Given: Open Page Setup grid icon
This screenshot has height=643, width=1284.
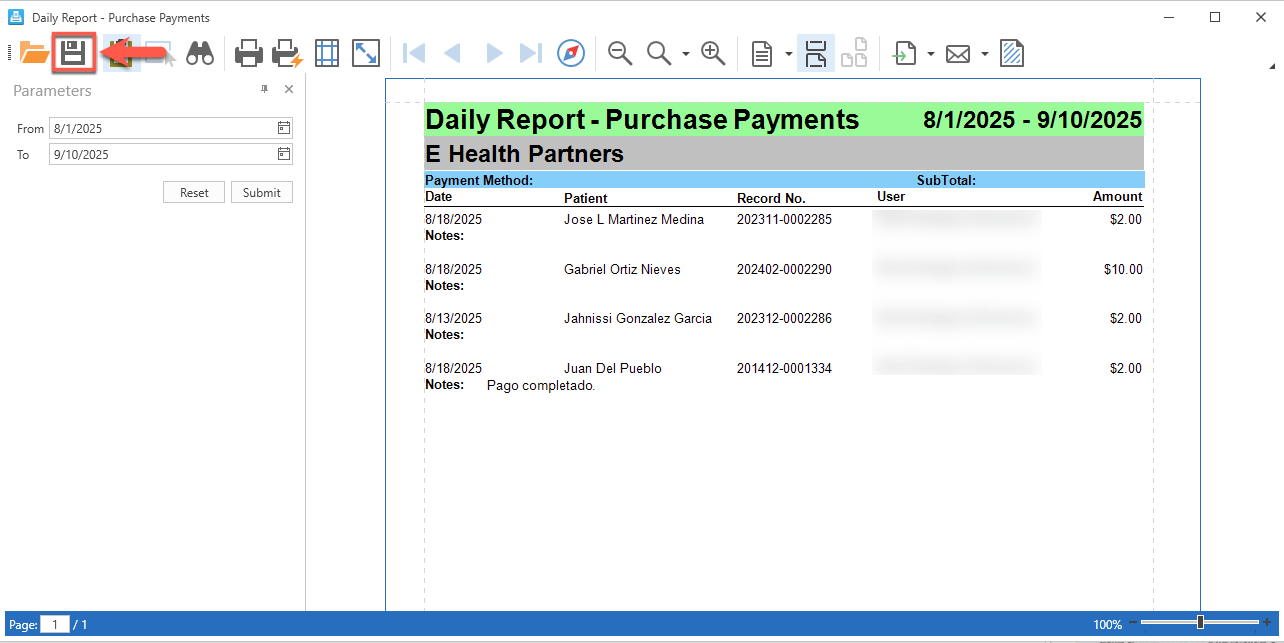Looking at the screenshot, I should 327,53.
